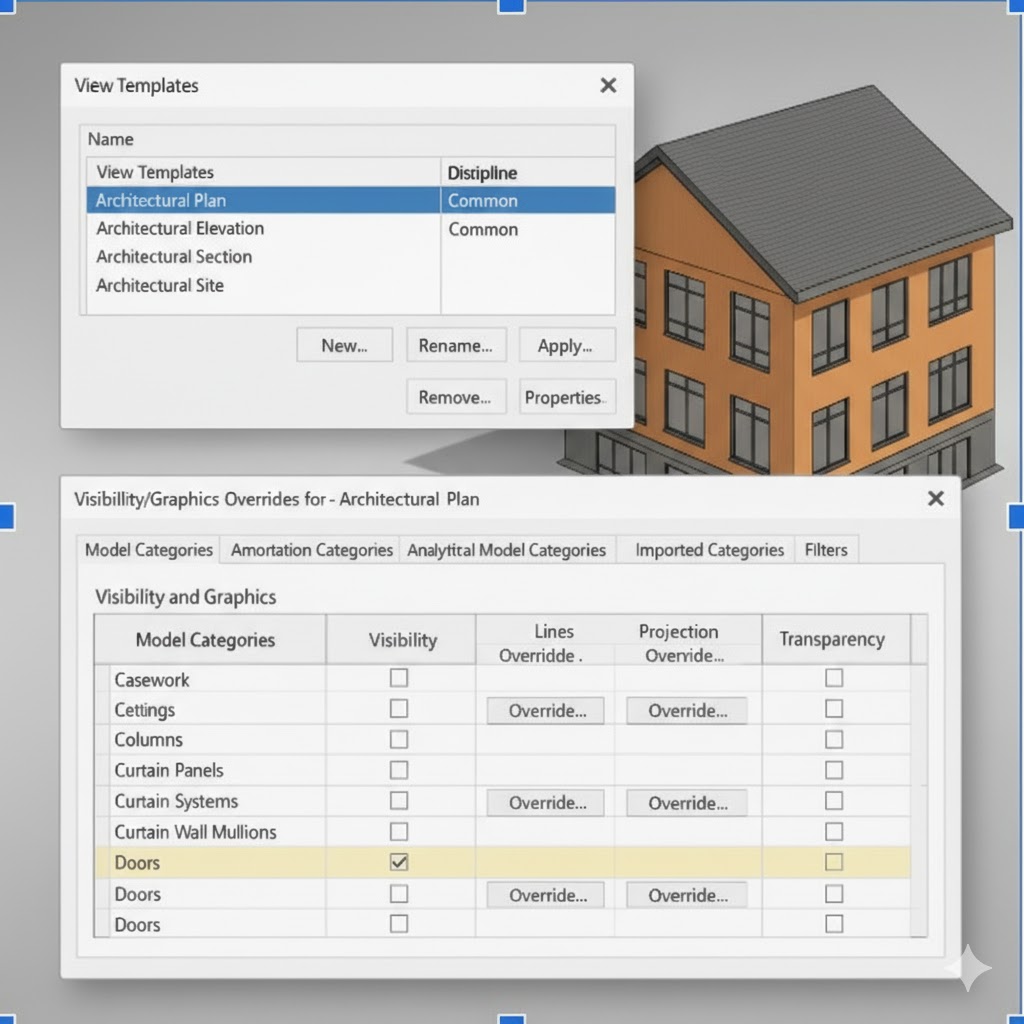The image size is (1024, 1024).
Task: Apply the selected view template
Action: [x=565, y=346]
